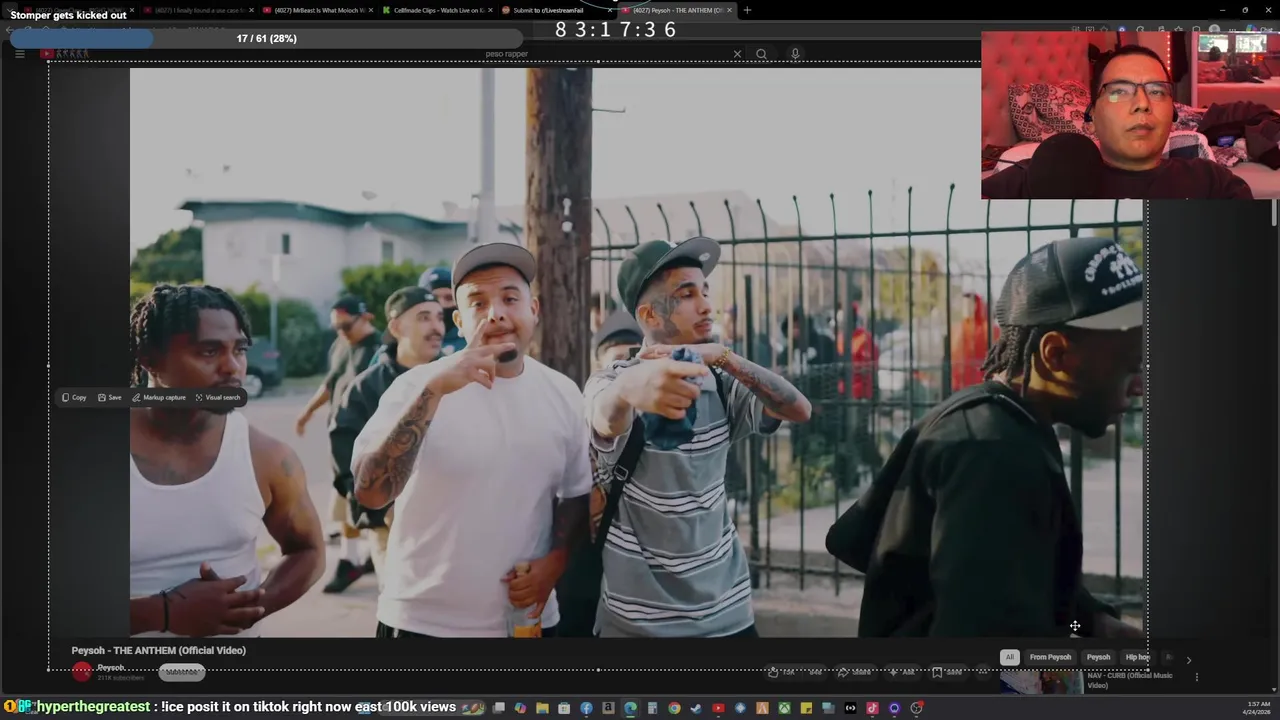Go to YouTube home via logo
Viewport: 1280px width, 720px height.
tap(65, 54)
